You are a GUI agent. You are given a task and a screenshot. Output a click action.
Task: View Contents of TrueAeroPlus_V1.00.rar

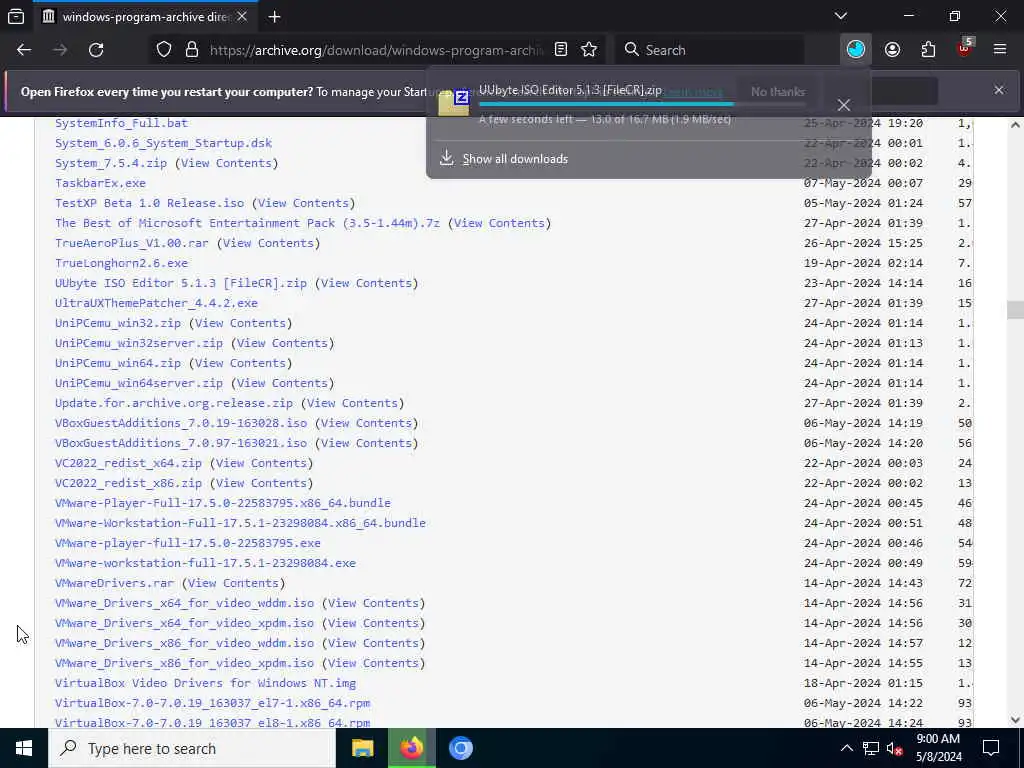(x=268, y=243)
